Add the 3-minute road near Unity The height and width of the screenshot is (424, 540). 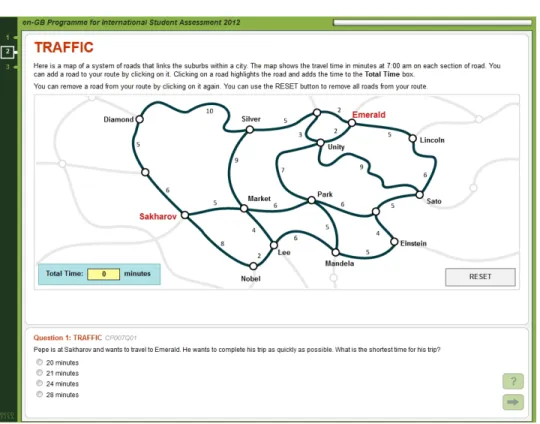click(x=306, y=132)
